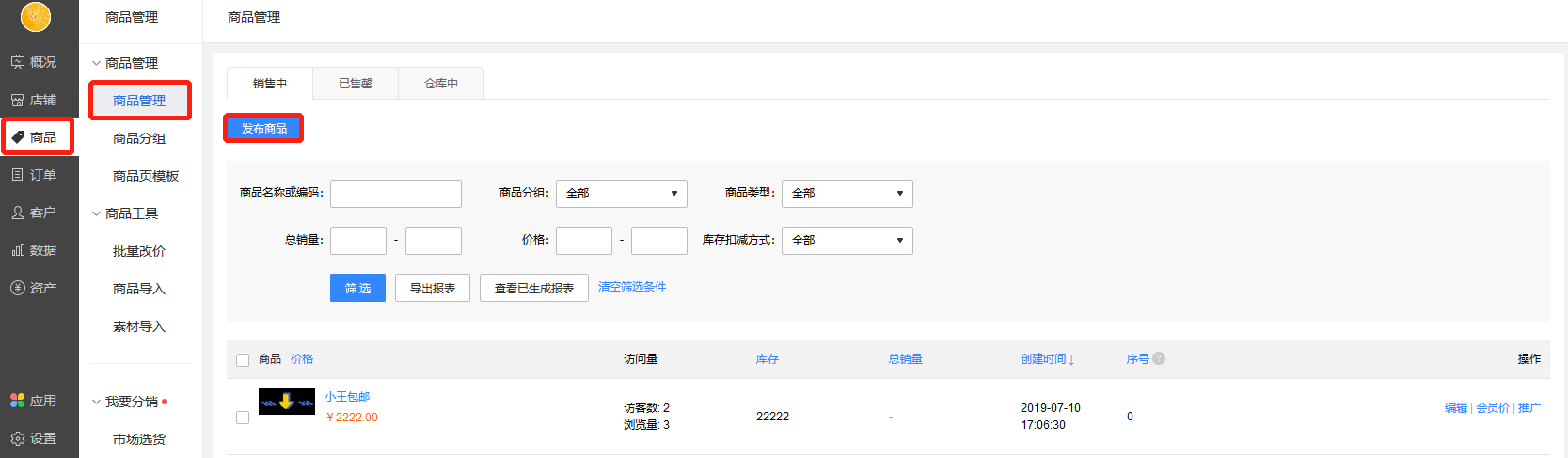Open the 客户 customers sidebar icon
Image resolution: width=1568 pixels, height=458 pixels.
coord(18,213)
